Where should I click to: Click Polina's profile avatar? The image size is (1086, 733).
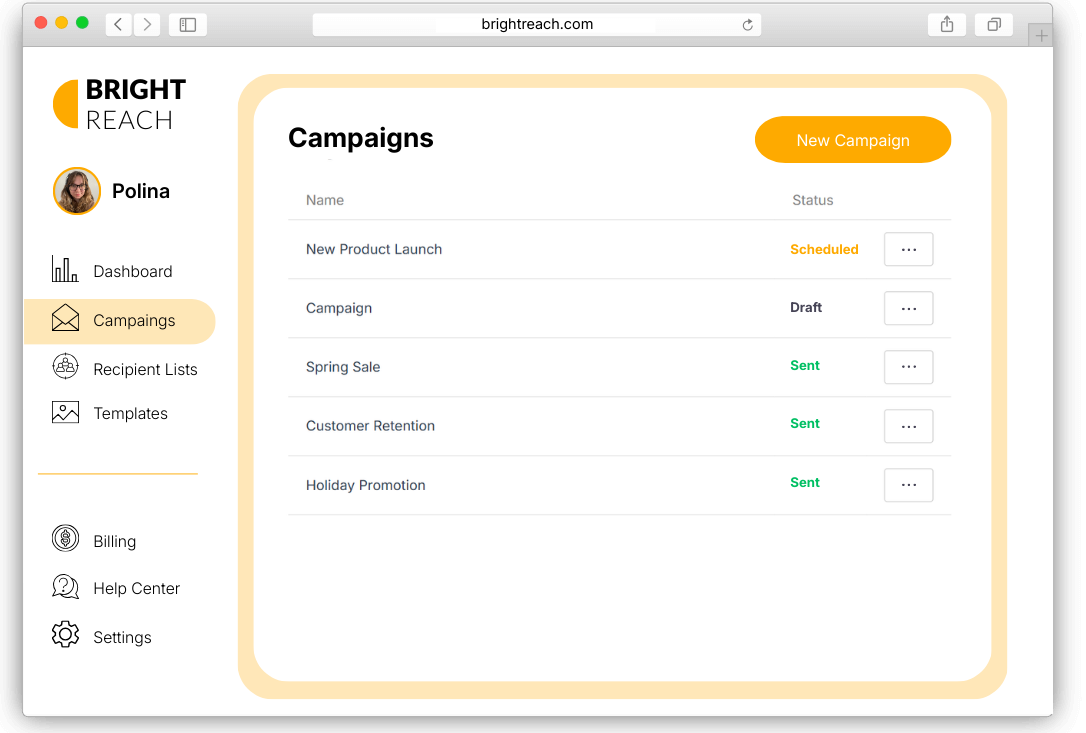tap(77, 190)
